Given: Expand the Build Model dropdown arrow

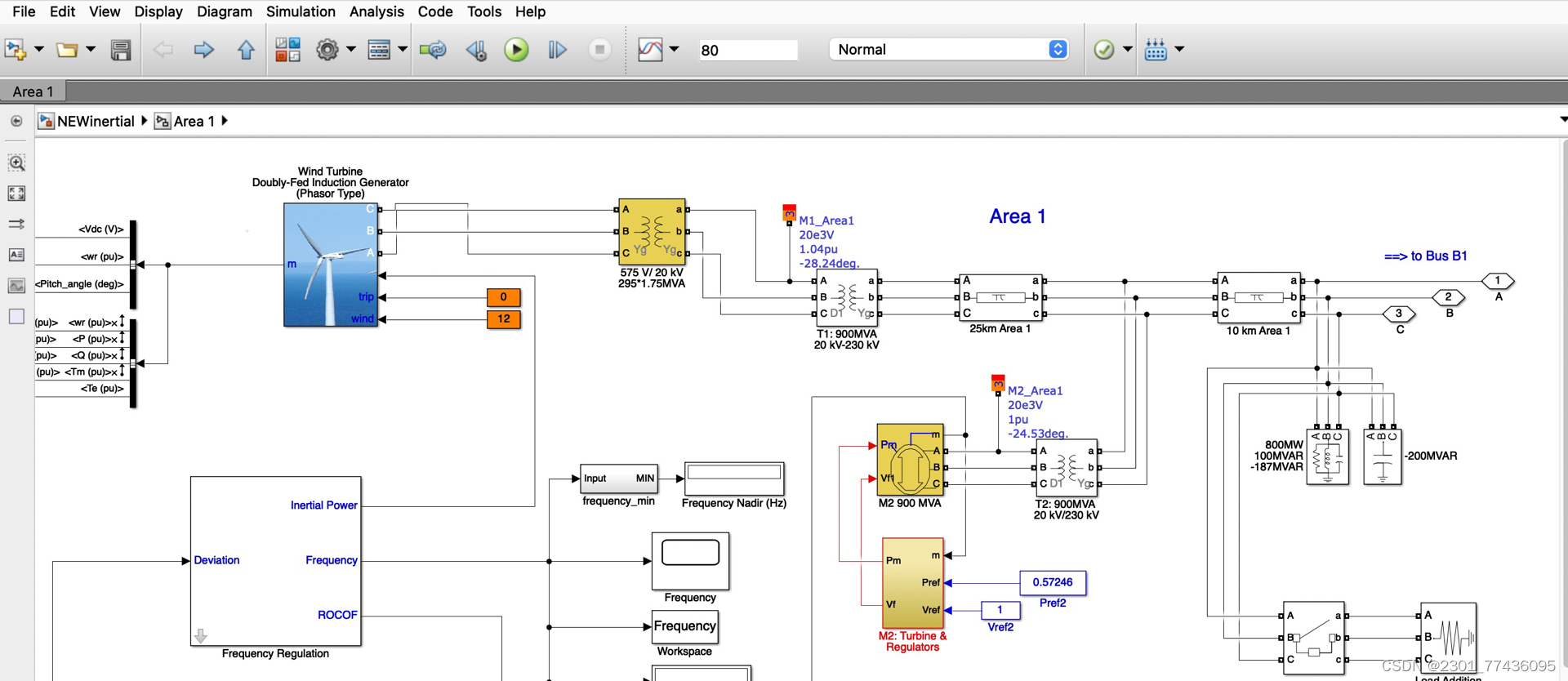Looking at the screenshot, I should (1179, 50).
